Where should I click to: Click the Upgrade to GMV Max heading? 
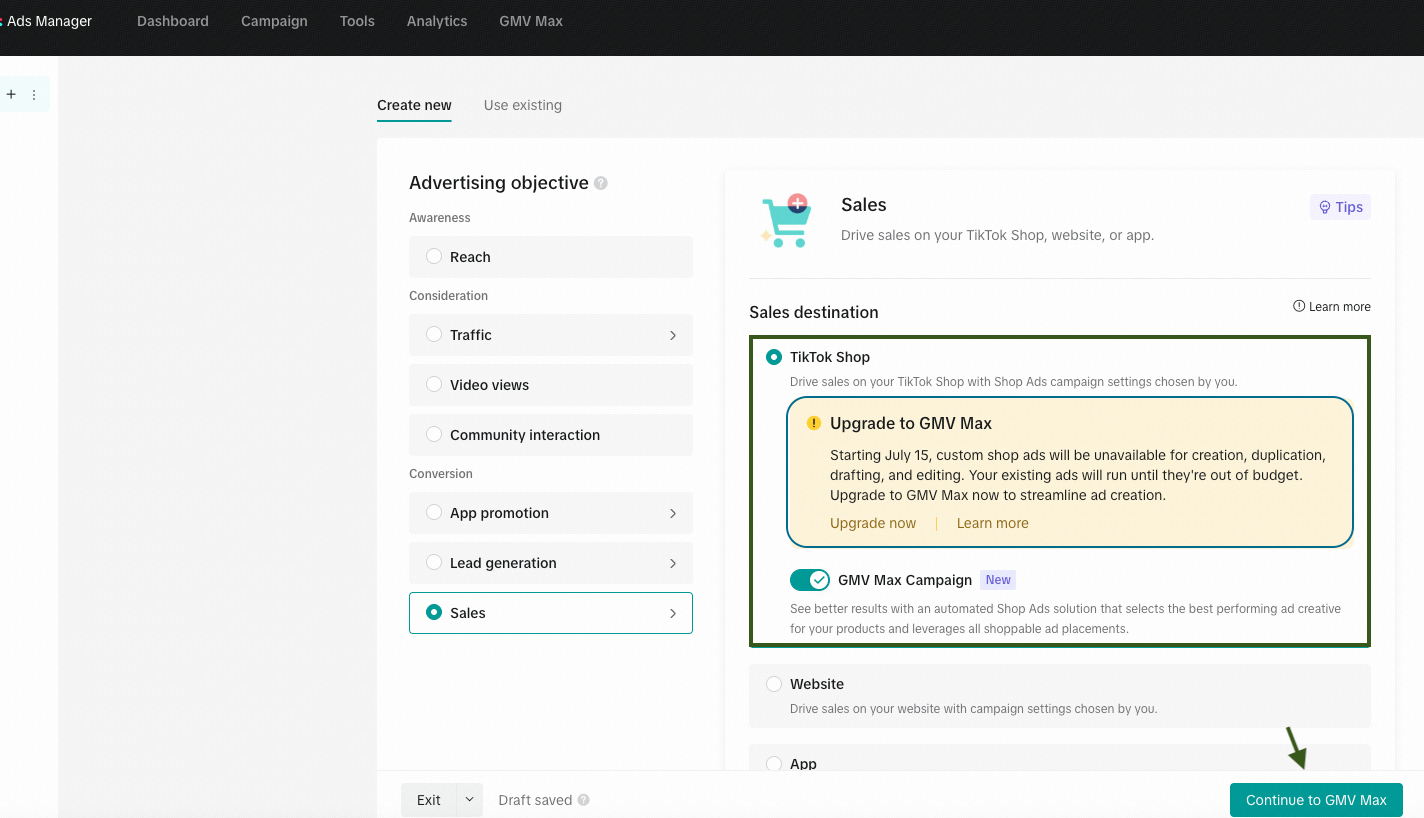coord(911,423)
